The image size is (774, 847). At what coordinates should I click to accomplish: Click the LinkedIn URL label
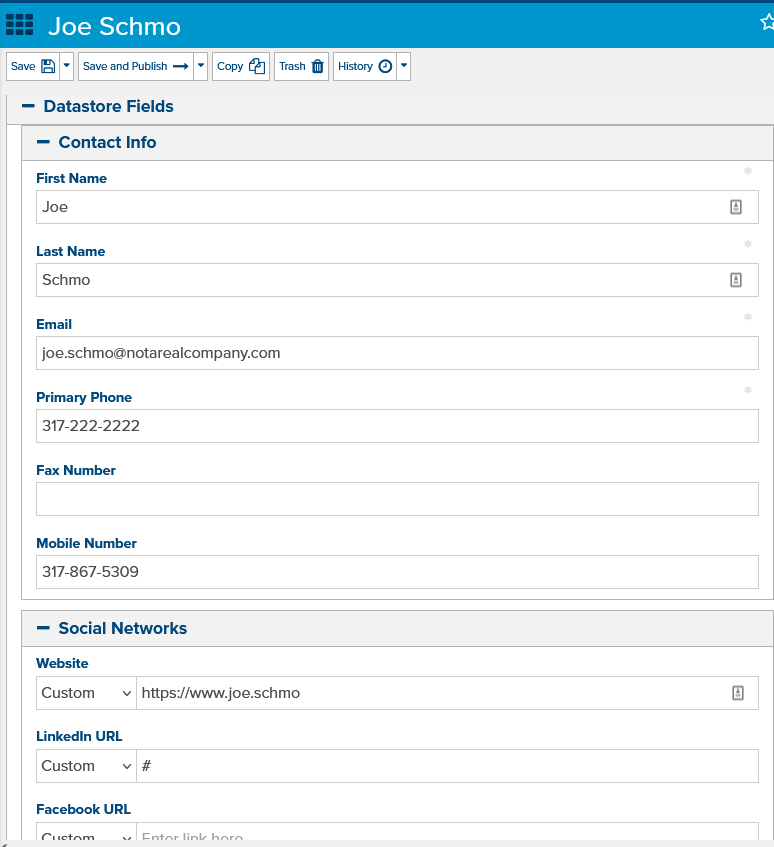[x=79, y=736]
